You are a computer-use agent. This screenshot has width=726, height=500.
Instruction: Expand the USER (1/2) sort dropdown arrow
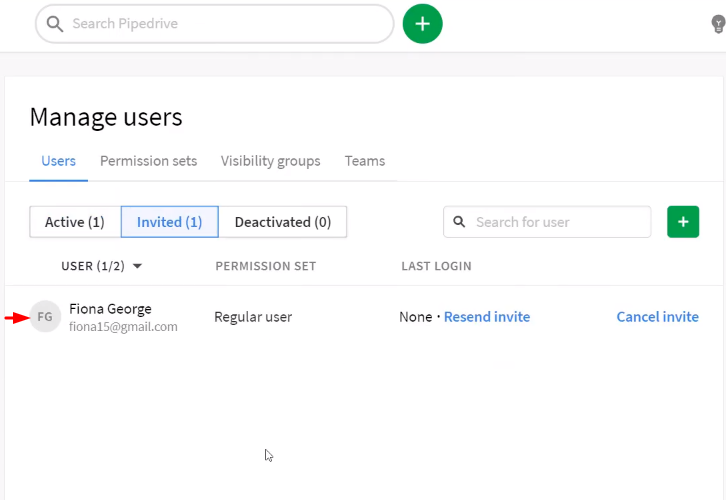click(137, 266)
